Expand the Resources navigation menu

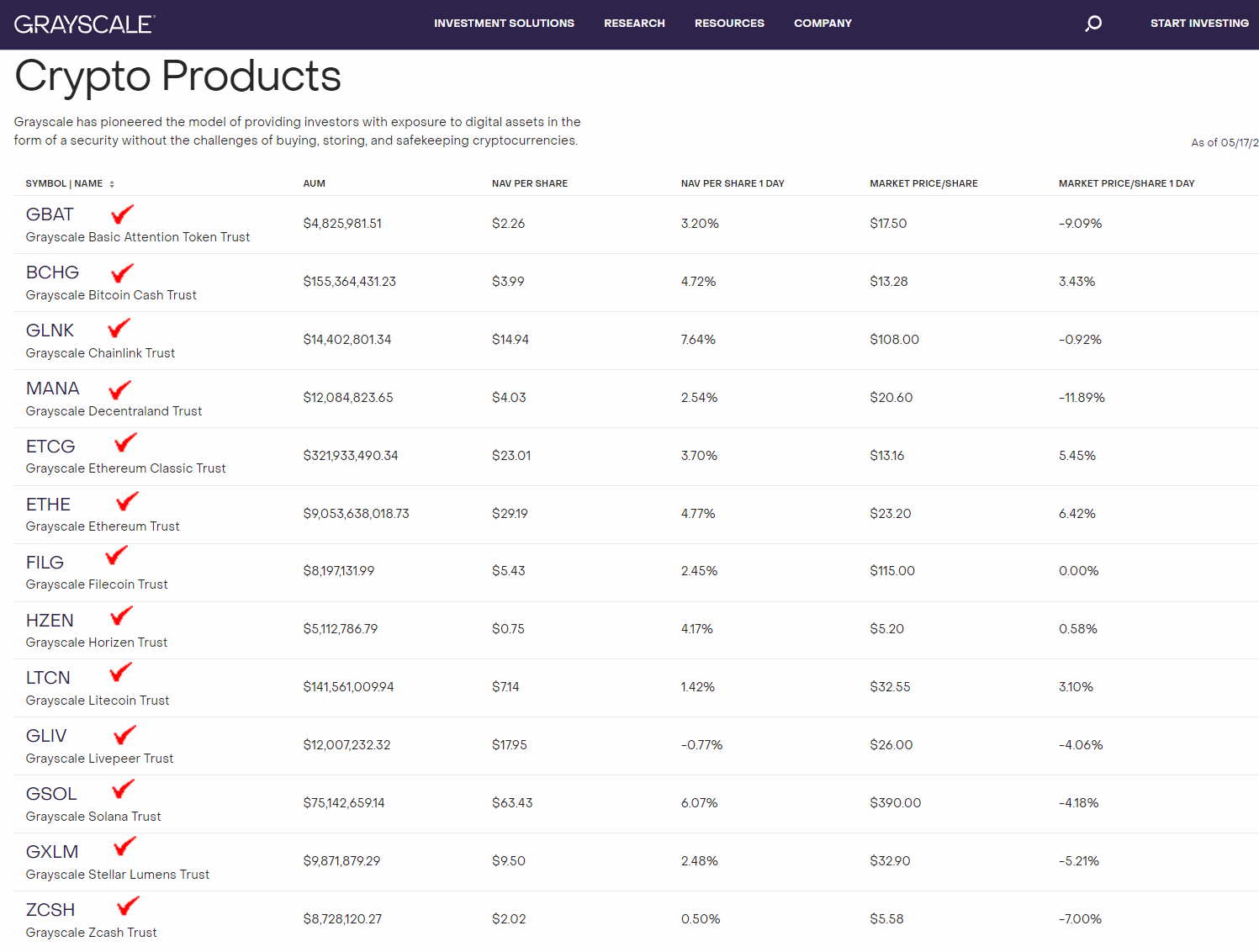[729, 24]
